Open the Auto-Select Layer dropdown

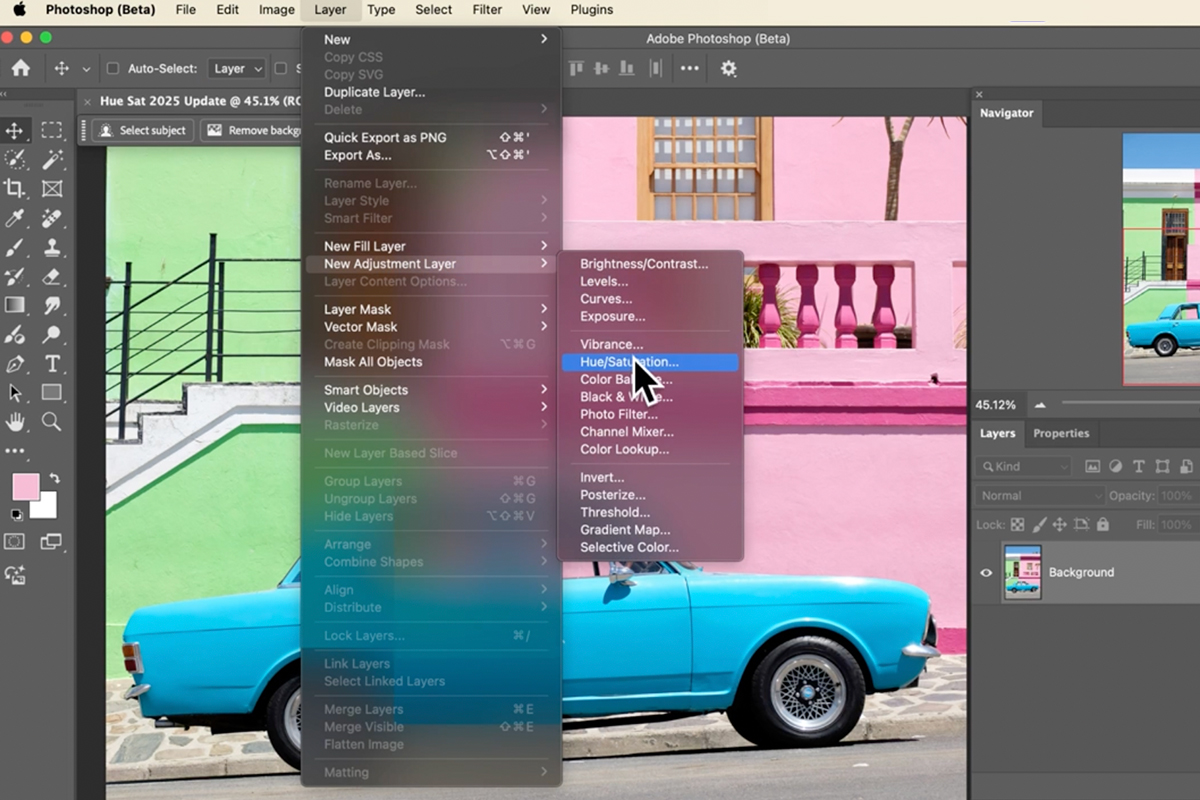click(x=235, y=68)
